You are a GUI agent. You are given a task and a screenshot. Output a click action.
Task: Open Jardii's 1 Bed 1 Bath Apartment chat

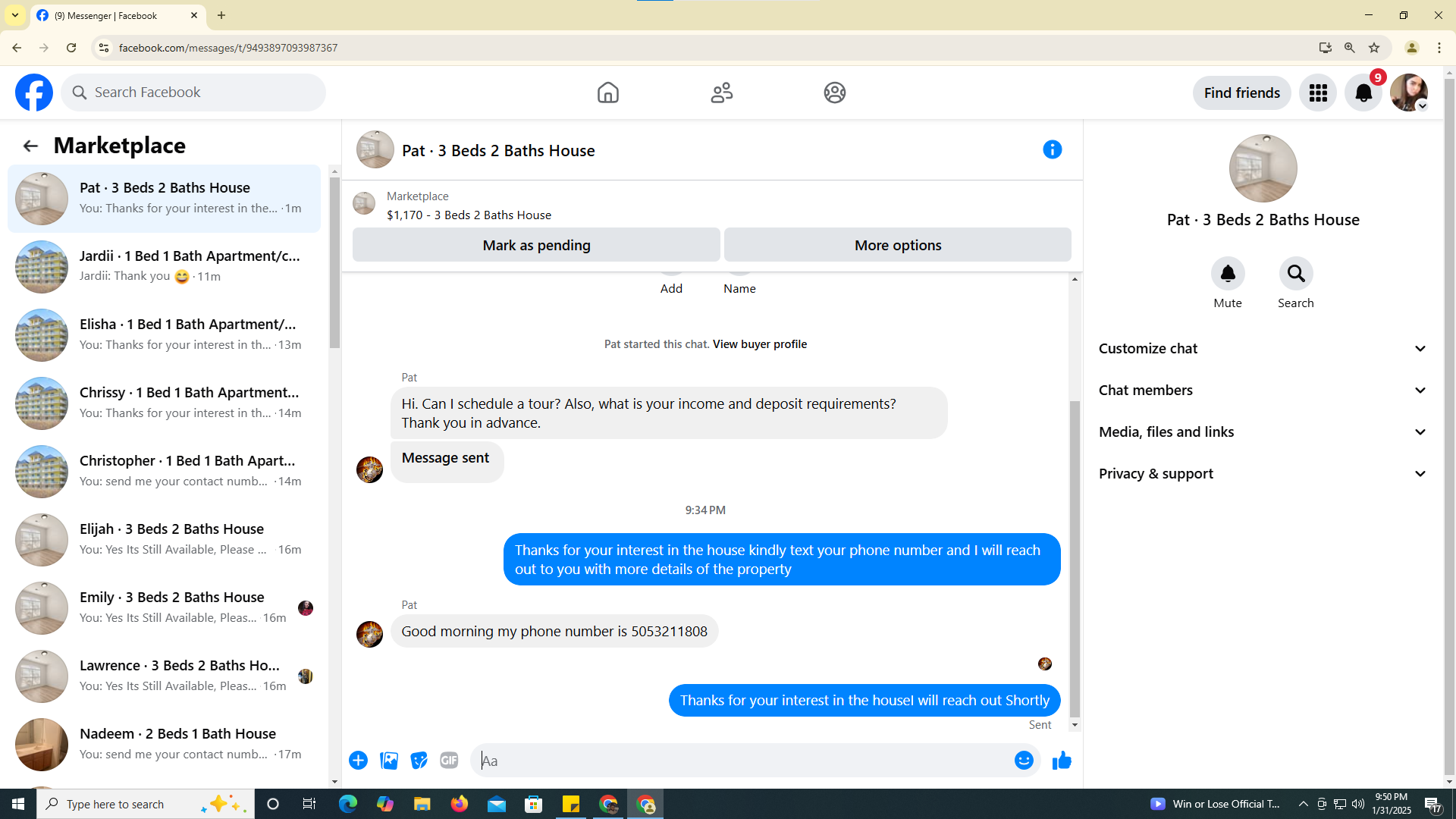point(164,266)
